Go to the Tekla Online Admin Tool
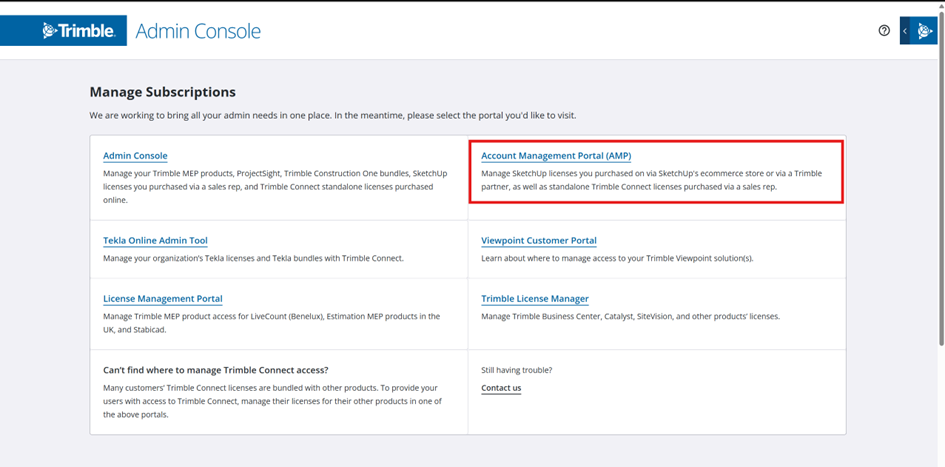The height and width of the screenshot is (467, 945). 155,241
